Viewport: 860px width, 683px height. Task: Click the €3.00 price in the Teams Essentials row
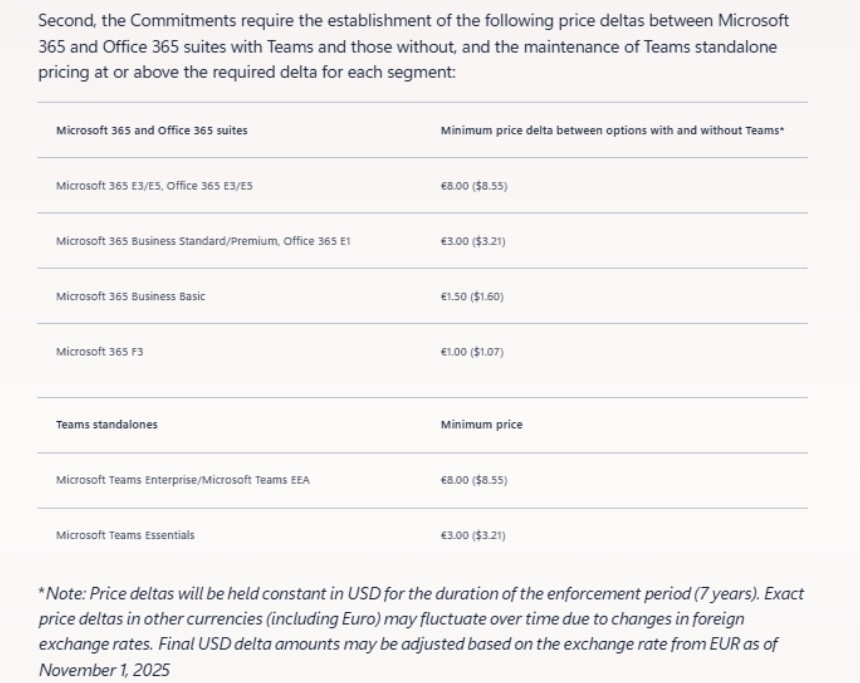click(473, 535)
